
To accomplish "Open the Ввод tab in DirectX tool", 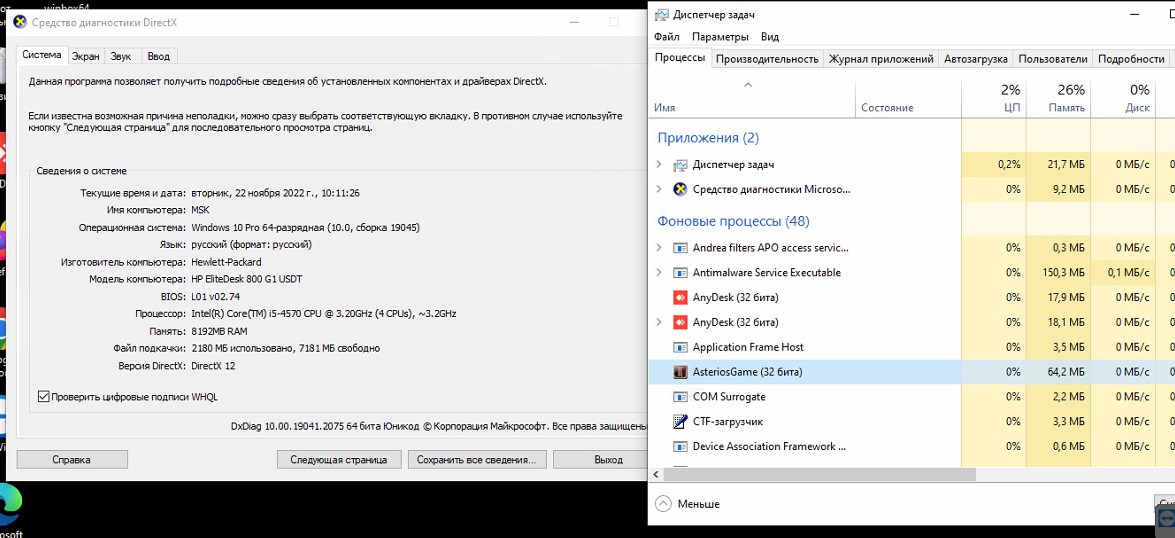I will [x=158, y=56].
